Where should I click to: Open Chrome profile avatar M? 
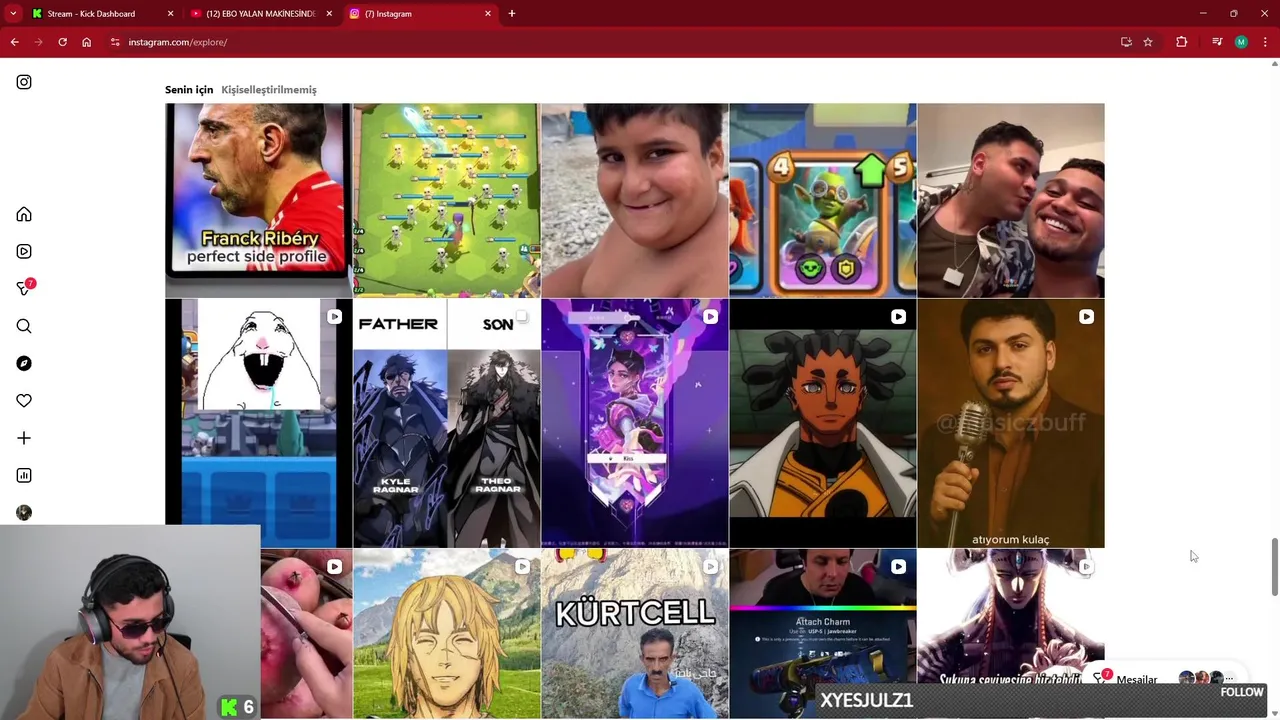pos(1241,42)
